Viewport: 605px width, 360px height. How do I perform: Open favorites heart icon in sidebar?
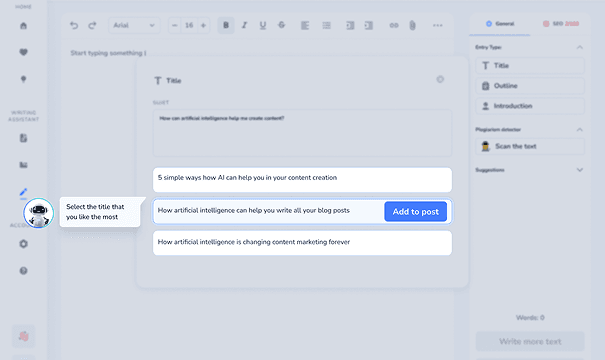[x=24, y=52]
